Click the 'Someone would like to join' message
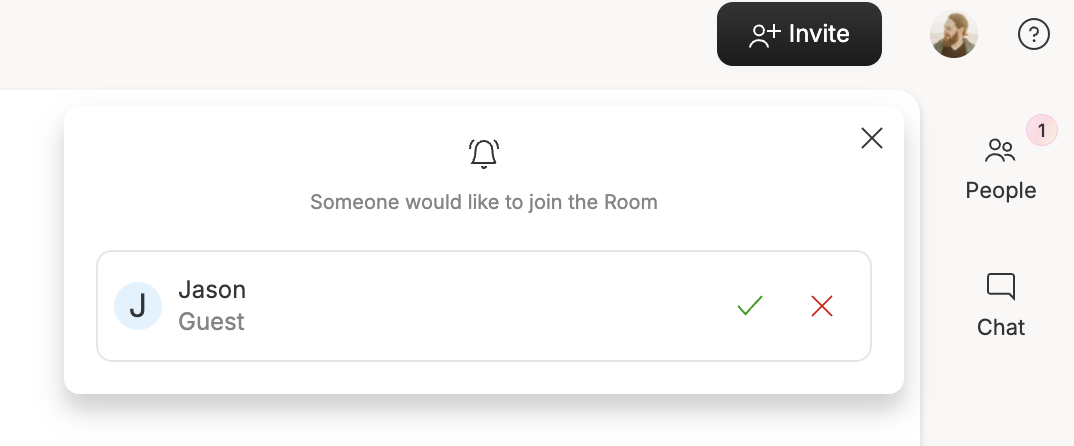The width and height of the screenshot is (1074, 446). tap(484, 202)
